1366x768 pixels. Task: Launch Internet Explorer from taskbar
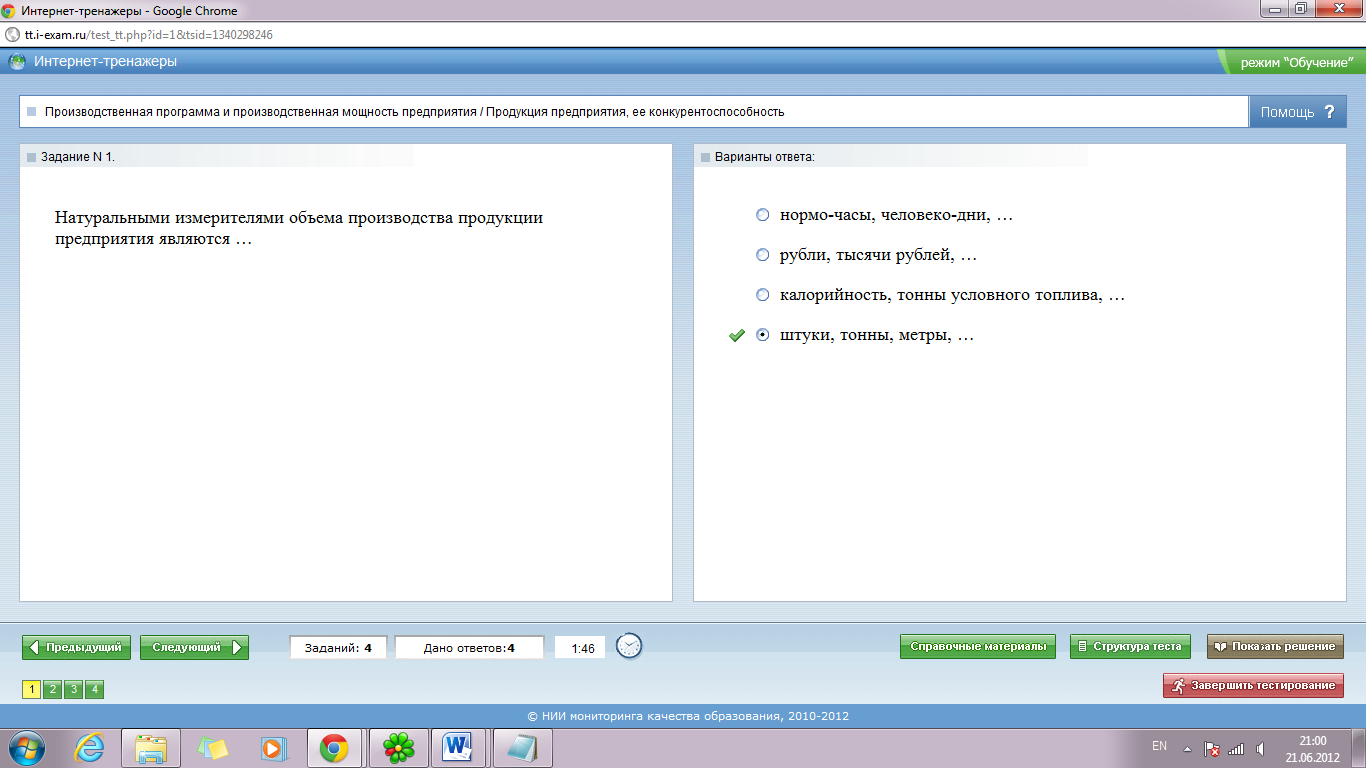coord(90,747)
